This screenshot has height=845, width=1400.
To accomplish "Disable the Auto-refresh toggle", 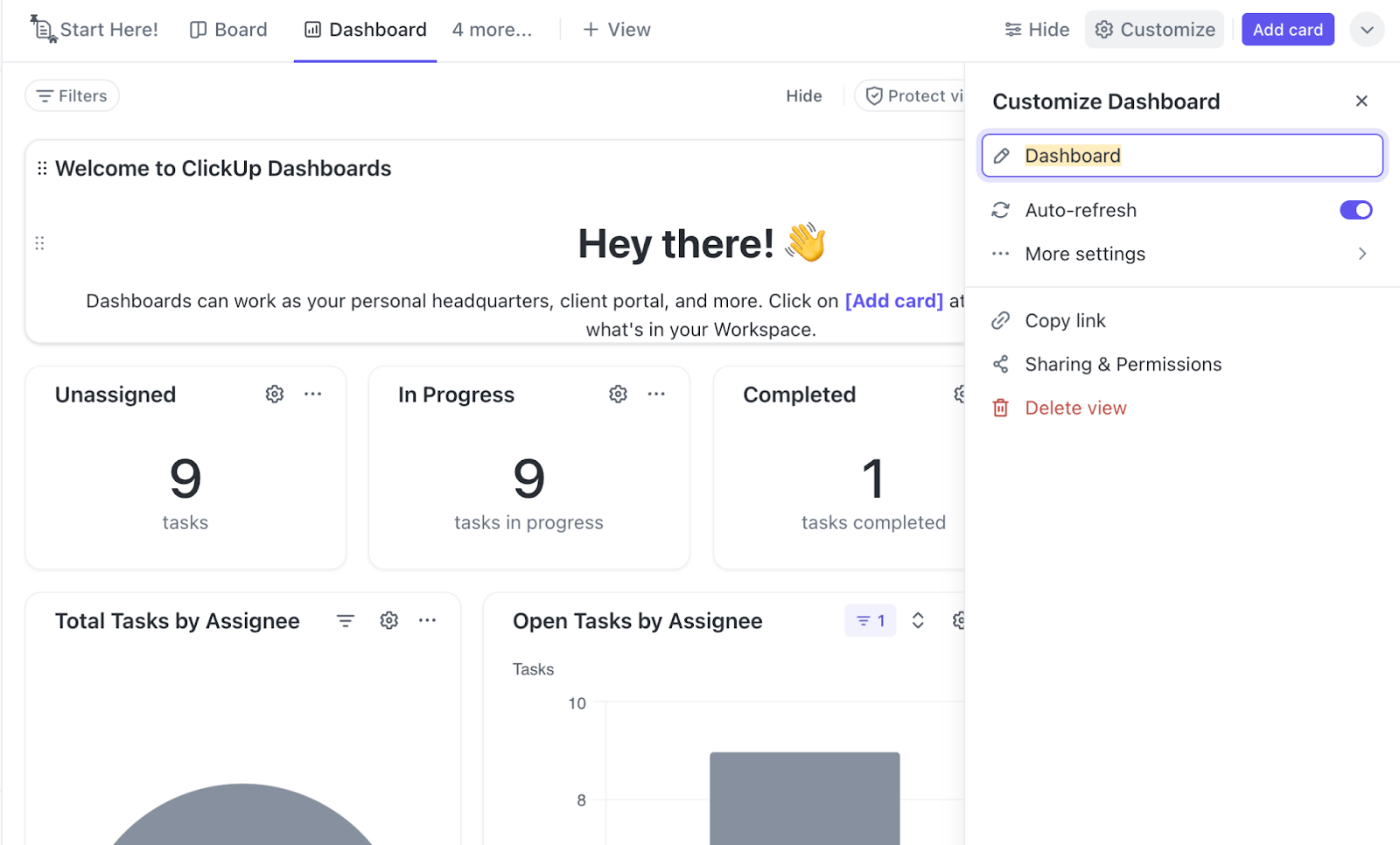I will tap(1354, 210).
